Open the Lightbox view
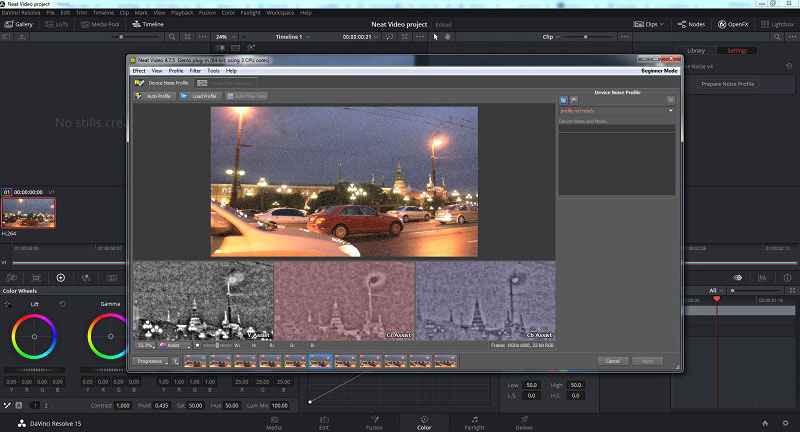 (x=777, y=24)
